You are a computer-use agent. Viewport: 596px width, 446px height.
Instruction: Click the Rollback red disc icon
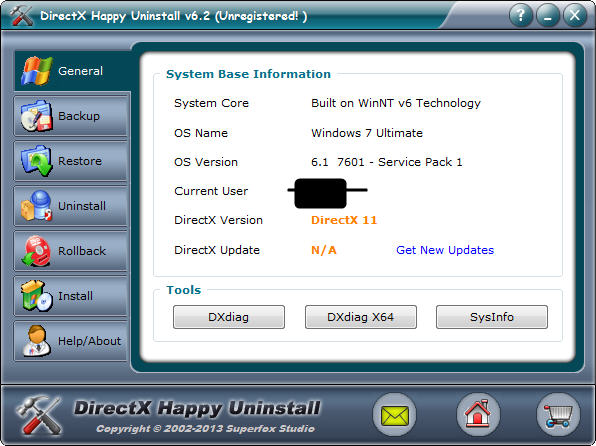(x=36, y=251)
